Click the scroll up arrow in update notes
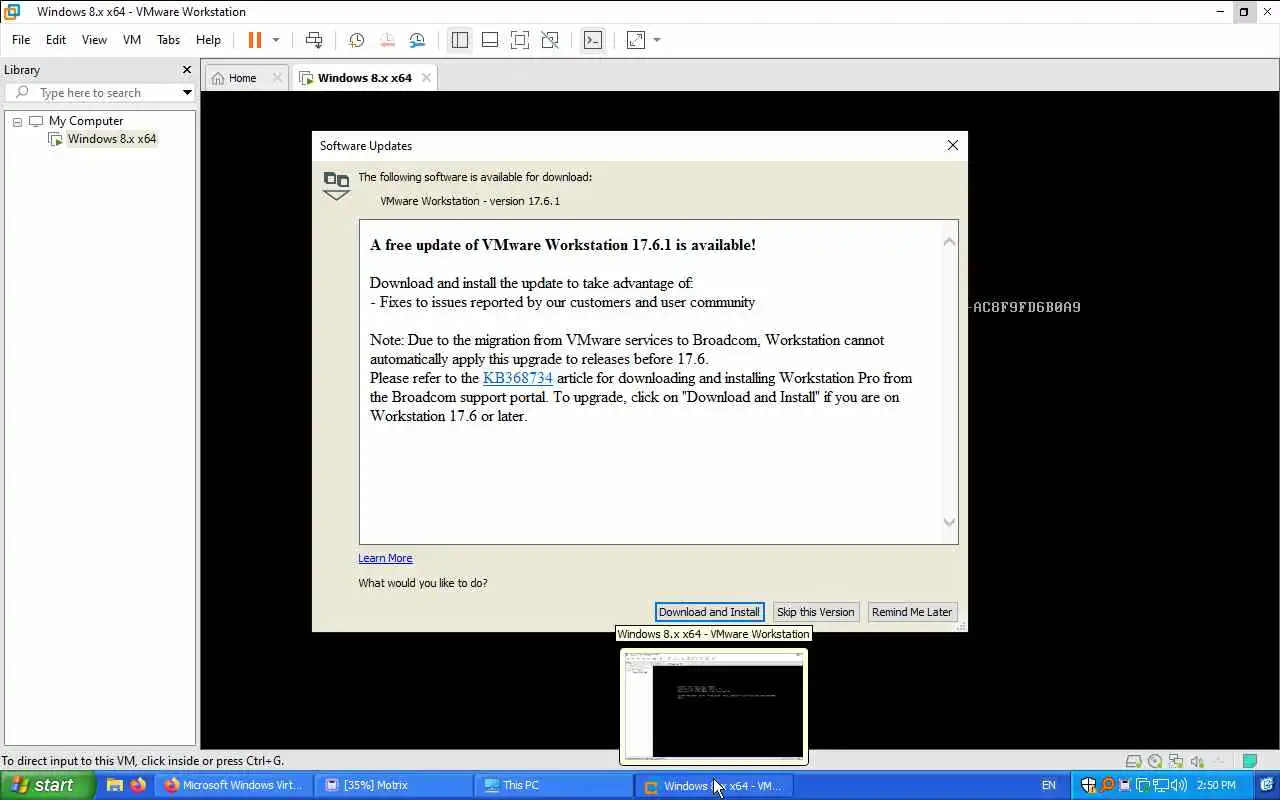Viewport: 1280px width, 800px height. (949, 241)
